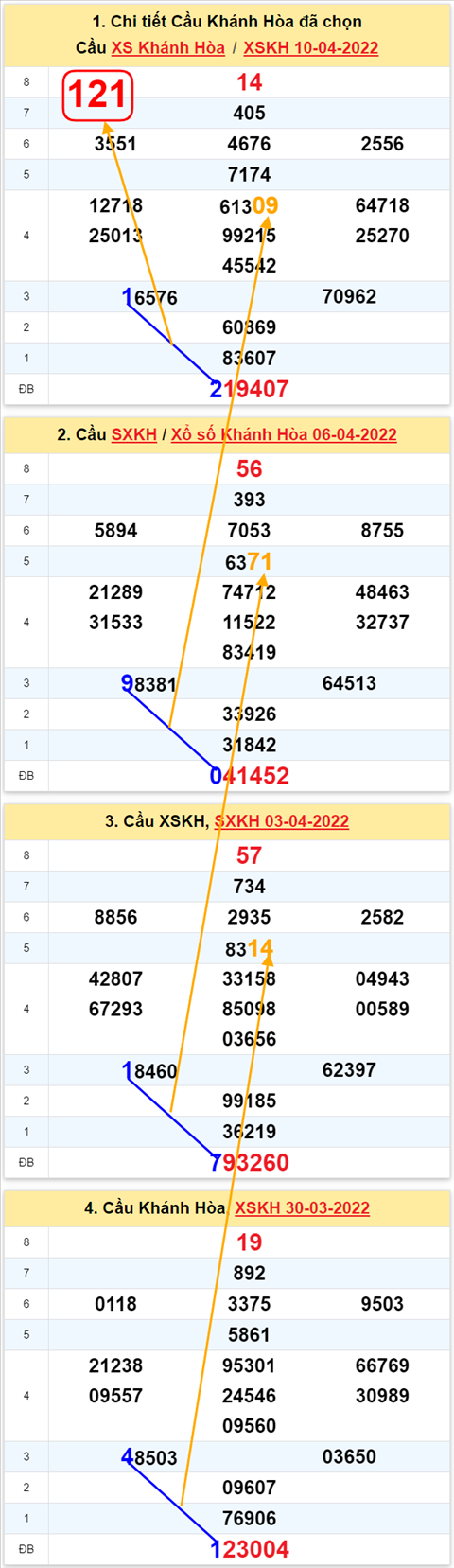
Task: Open Xổ số Khánh Hòa 06-04-2022 link
Action: point(284,434)
